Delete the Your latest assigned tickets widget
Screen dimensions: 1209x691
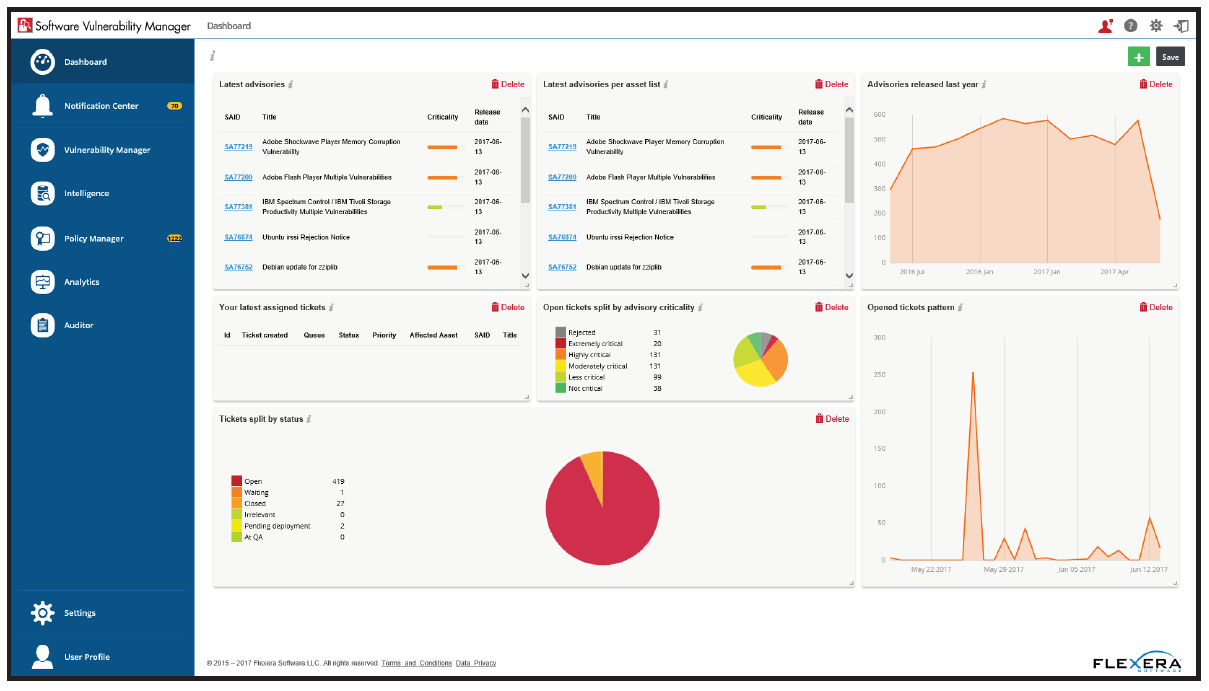coord(508,308)
